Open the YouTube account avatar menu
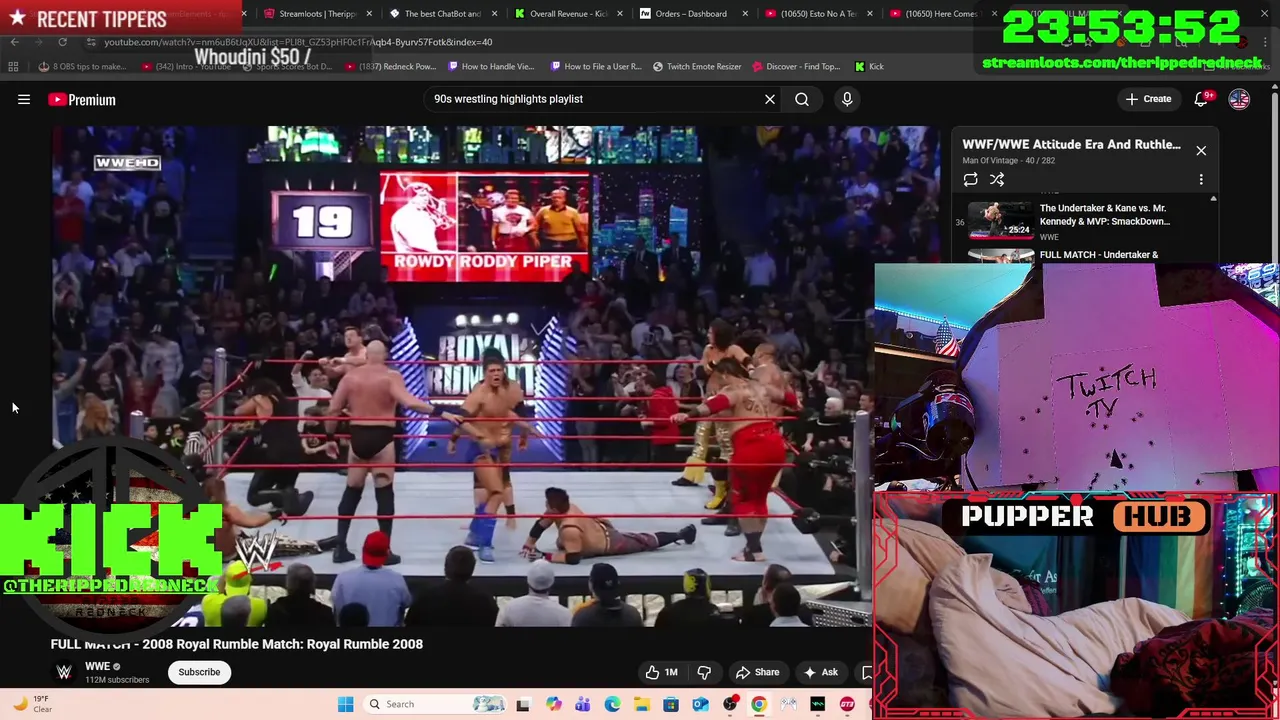This screenshot has width=1280, height=720. 1239,99
